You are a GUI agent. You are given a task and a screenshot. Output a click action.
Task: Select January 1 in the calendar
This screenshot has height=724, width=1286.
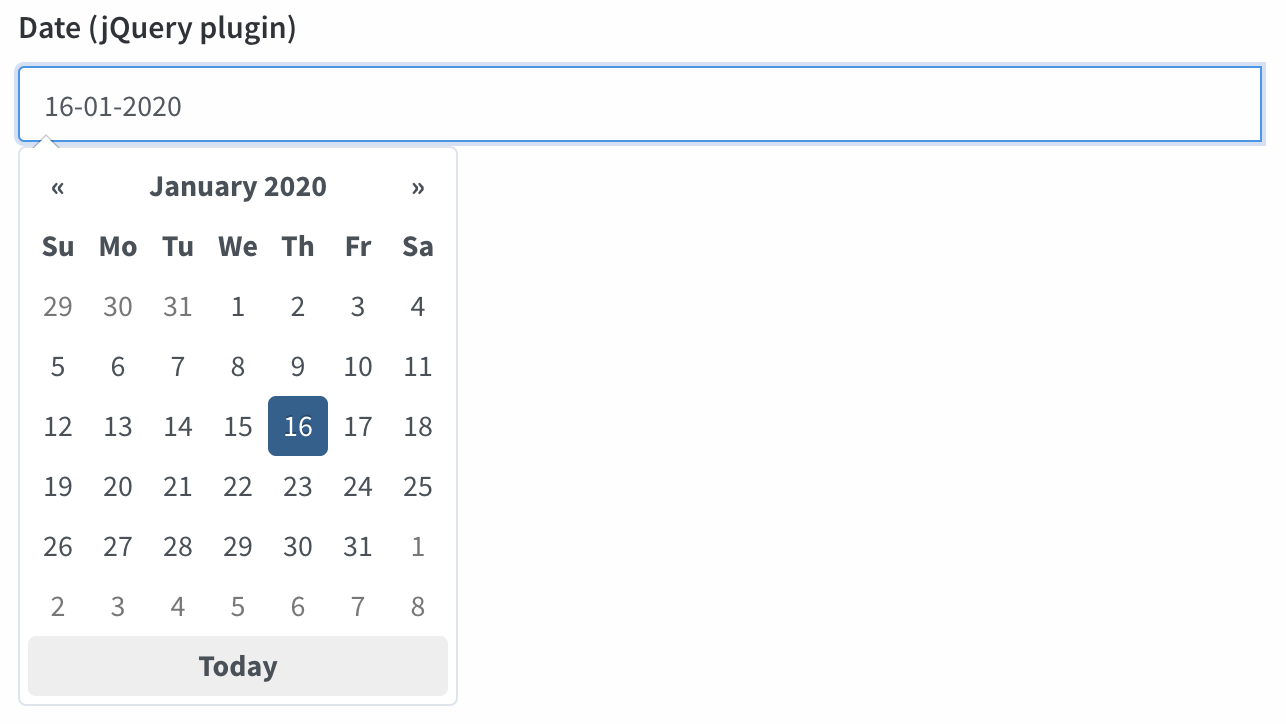pyautogui.click(x=237, y=306)
